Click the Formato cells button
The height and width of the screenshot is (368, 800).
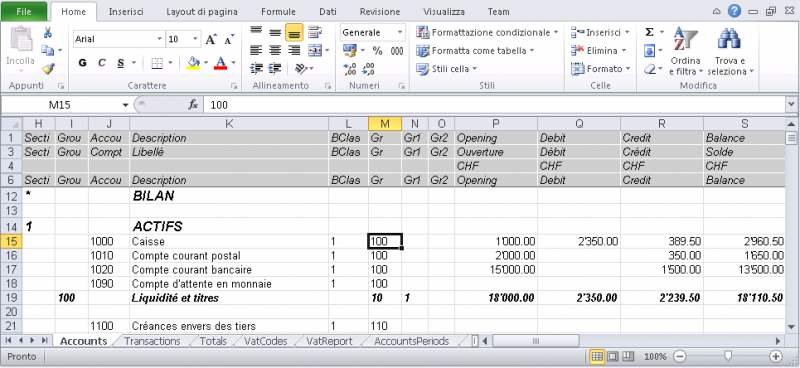coord(601,68)
